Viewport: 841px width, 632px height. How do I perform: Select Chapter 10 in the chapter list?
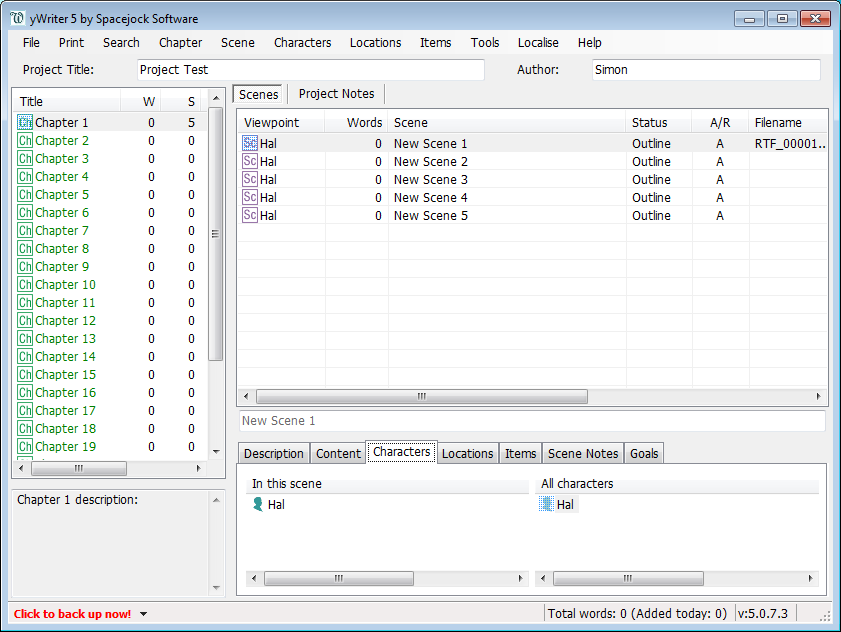[x=63, y=284]
